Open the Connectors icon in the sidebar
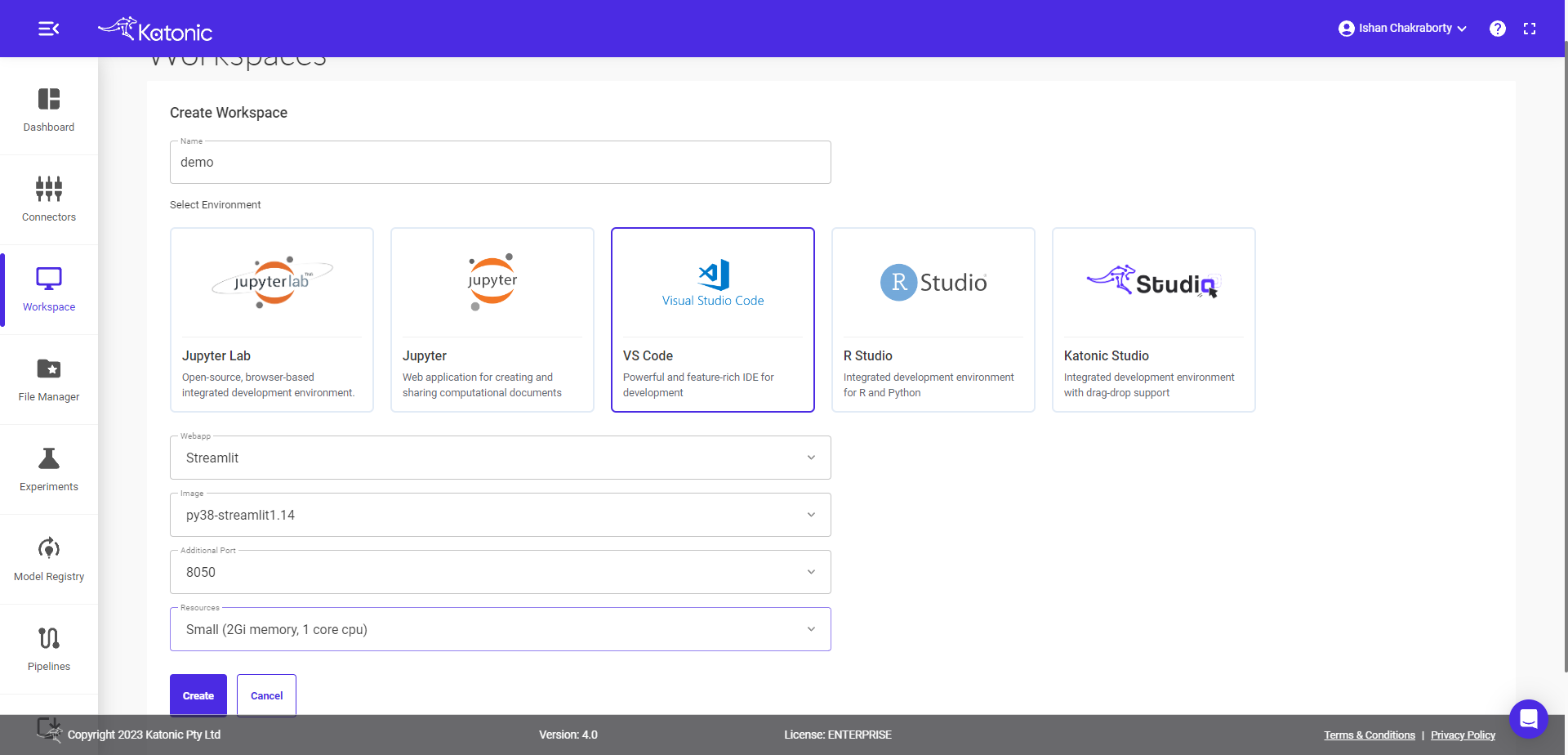The height and width of the screenshot is (755, 1568). coord(49,189)
